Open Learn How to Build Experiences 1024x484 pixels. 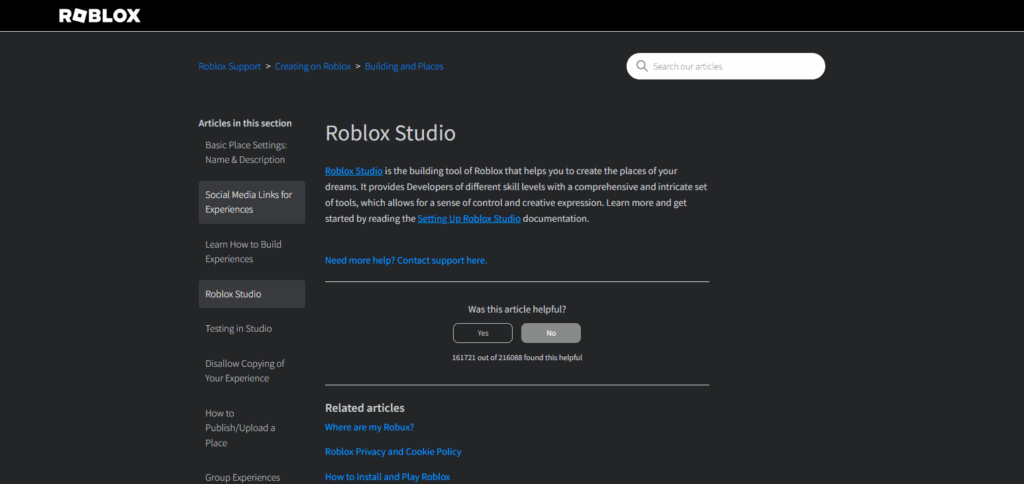click(244, 251)
